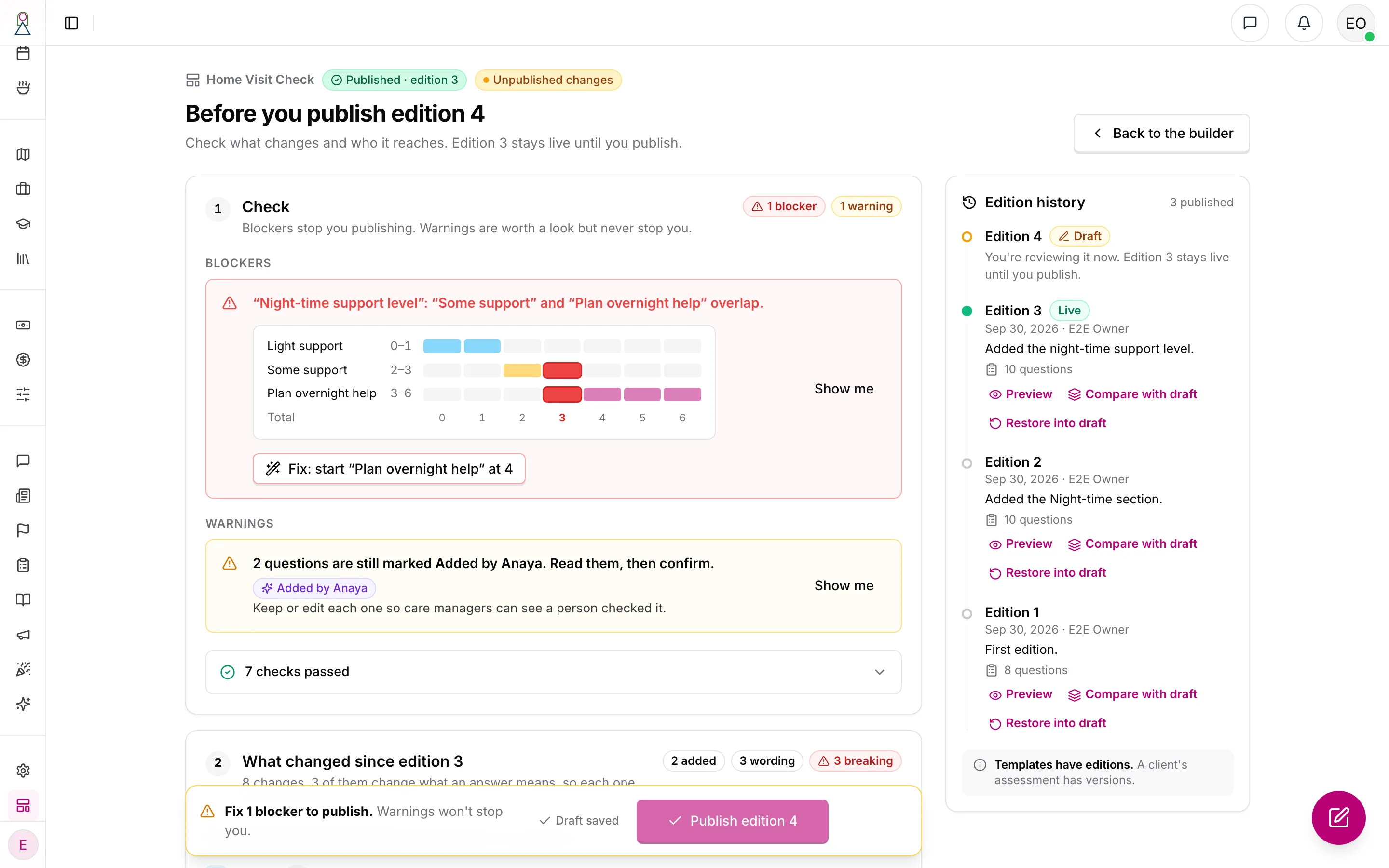Click Show me for the Anaya warning
The width and height of the screenshot is (1389, 868).
[844, 585]
